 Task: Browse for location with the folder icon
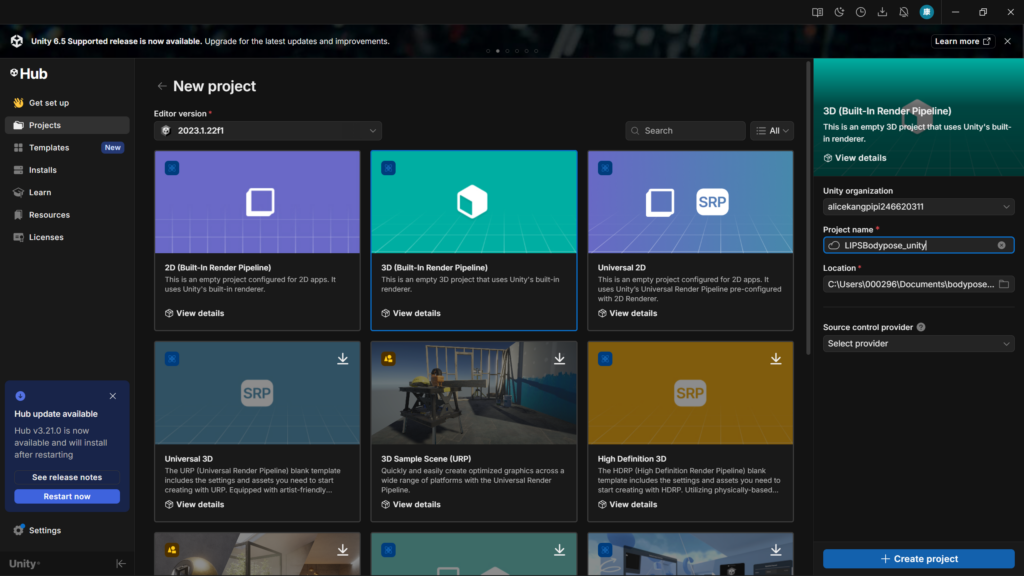(x=1004, y=284)
